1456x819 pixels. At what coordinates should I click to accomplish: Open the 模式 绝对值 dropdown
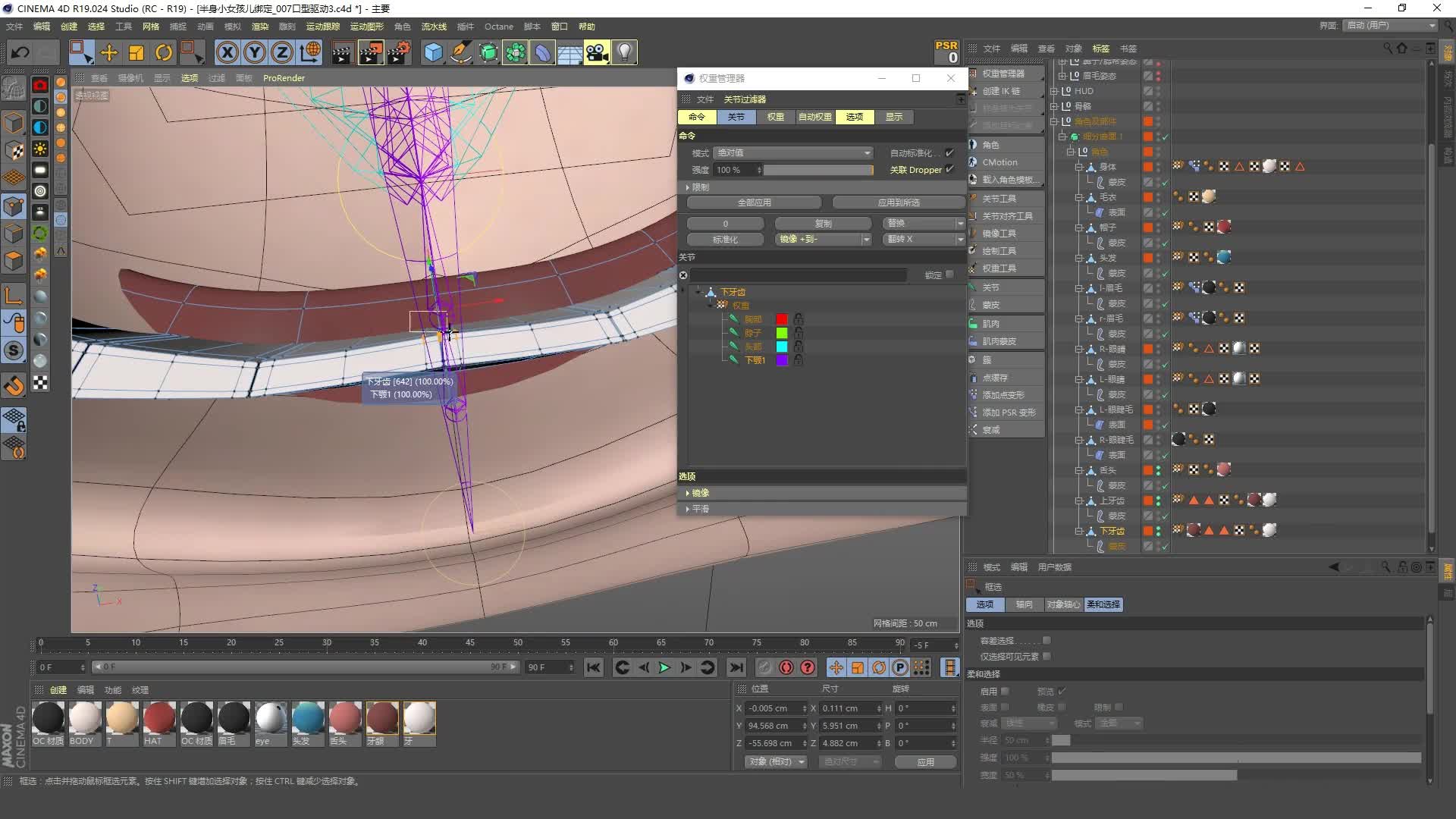[793, 153]
